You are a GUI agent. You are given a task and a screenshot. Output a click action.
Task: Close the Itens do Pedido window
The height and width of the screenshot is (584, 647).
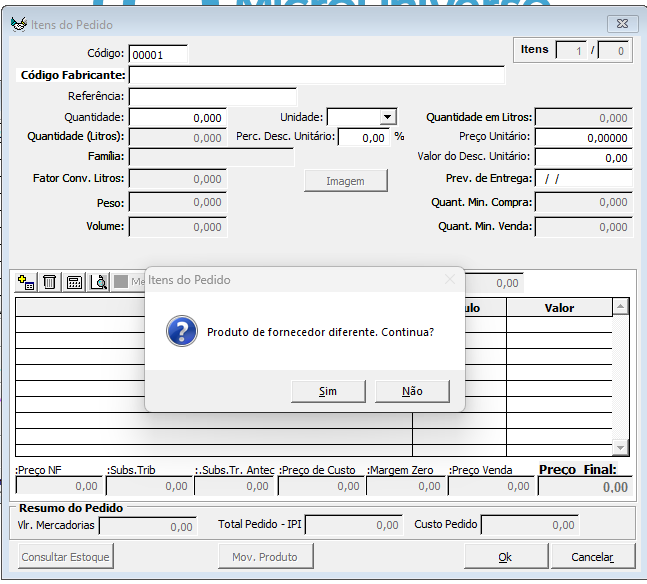click(624, 24)
